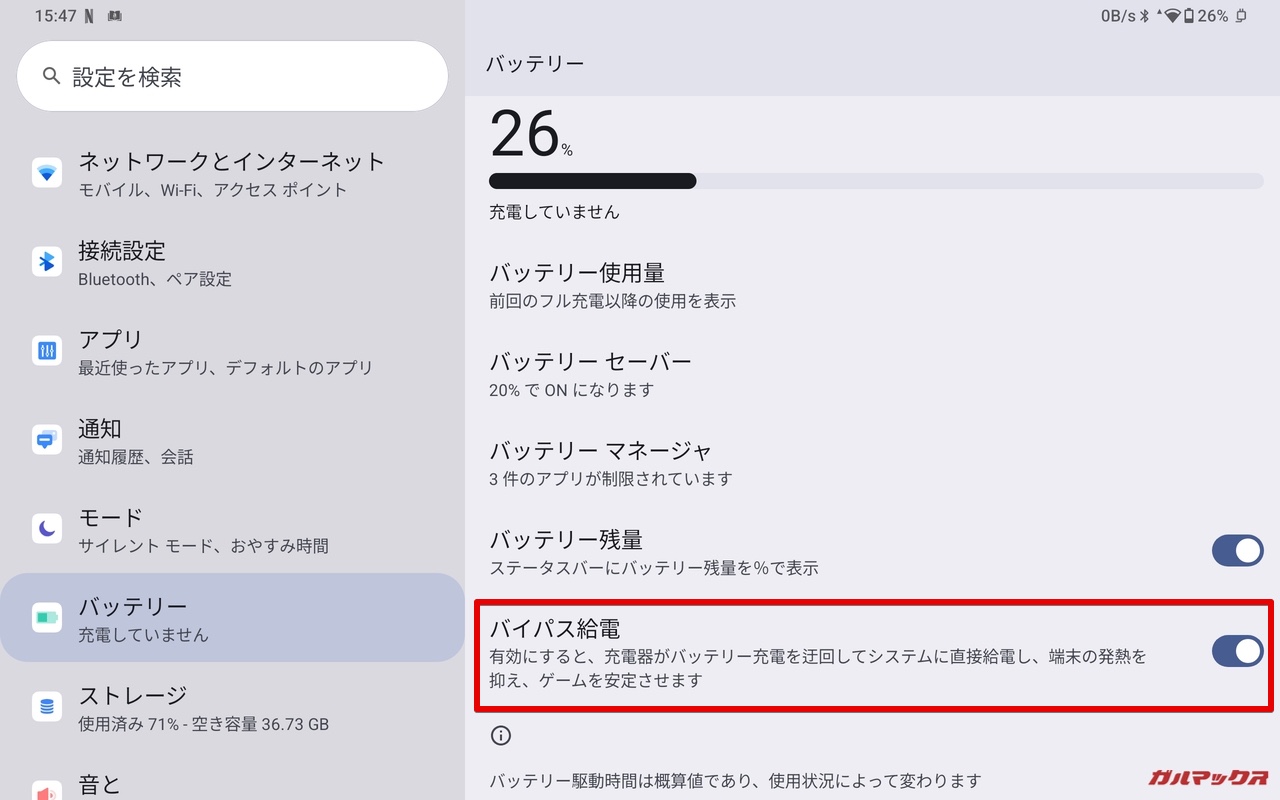Tap the magnifier icon in the search box
The height and width of the screenshot is (800, 1280).
(51, 76)
